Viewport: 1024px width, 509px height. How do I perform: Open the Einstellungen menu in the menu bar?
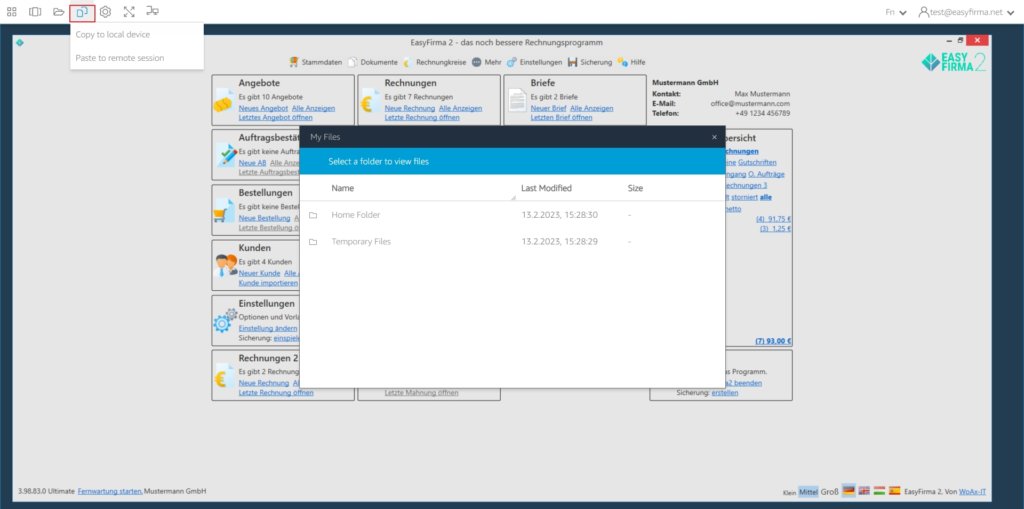(535, 62)
